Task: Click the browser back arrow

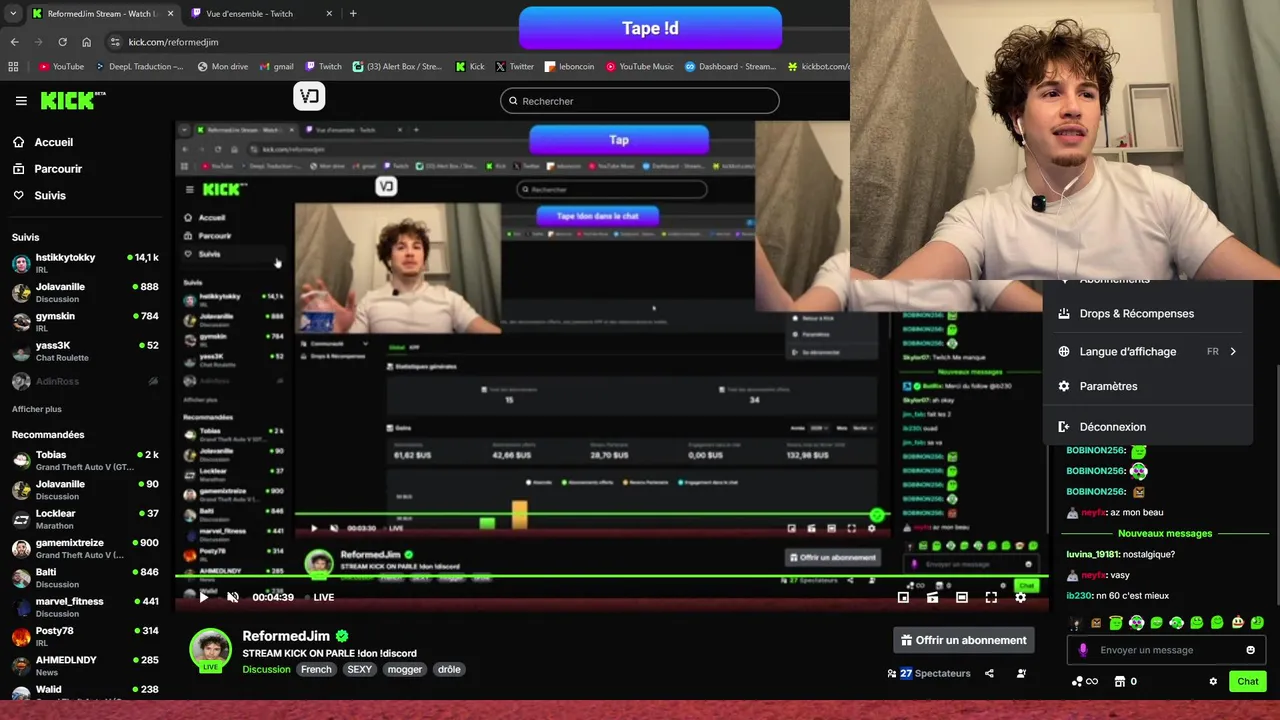Action: point(14,42)
